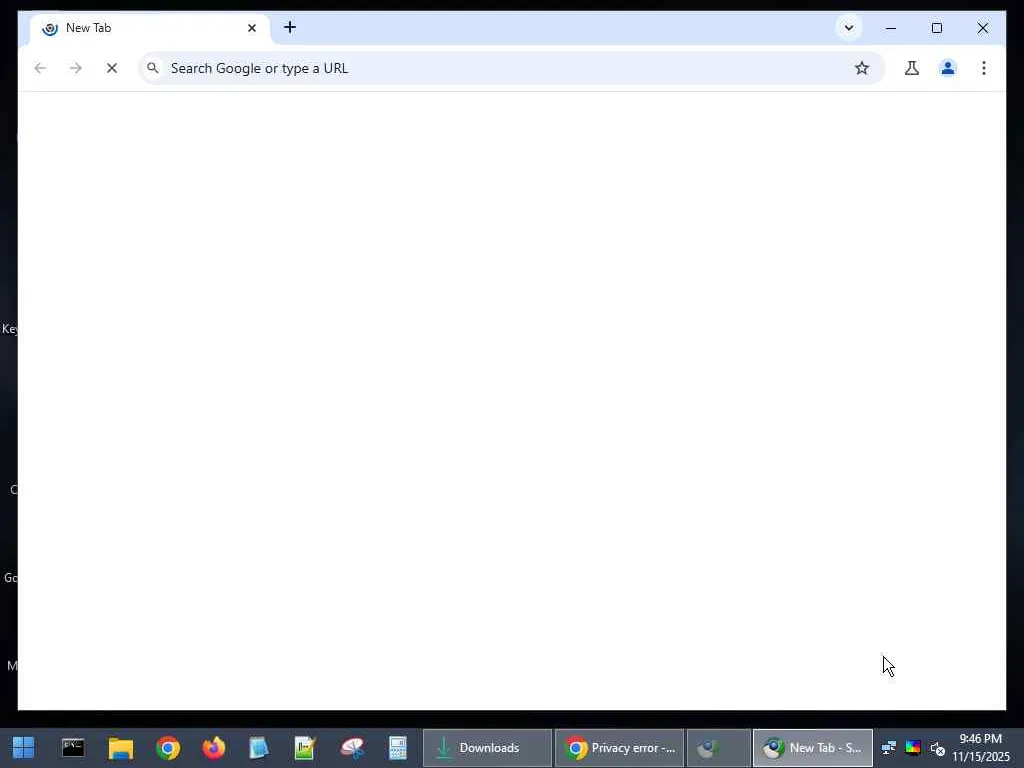
Task: Launch pinned Google Chrome taskbar icon
Action: click(168, 748)
